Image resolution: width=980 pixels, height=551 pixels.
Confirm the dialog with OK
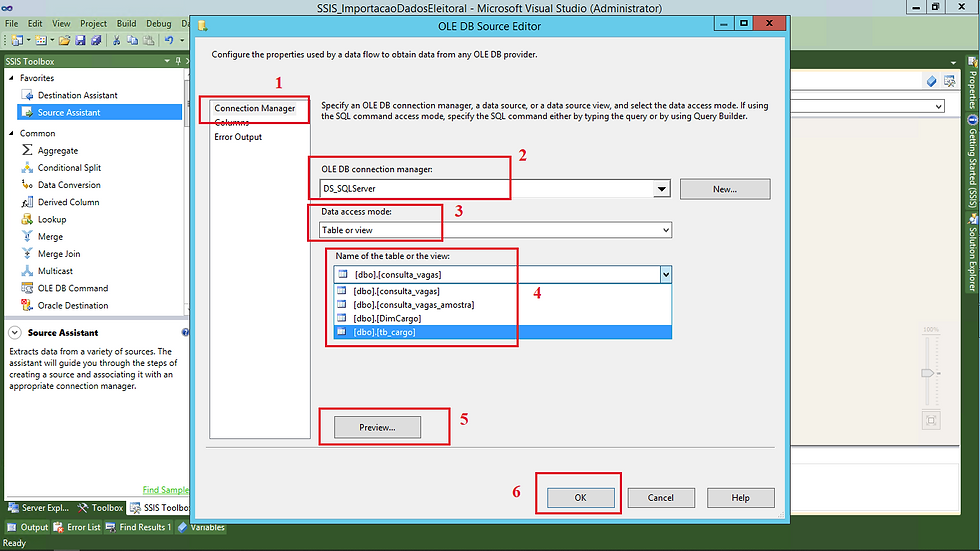[x=581, y=498]
